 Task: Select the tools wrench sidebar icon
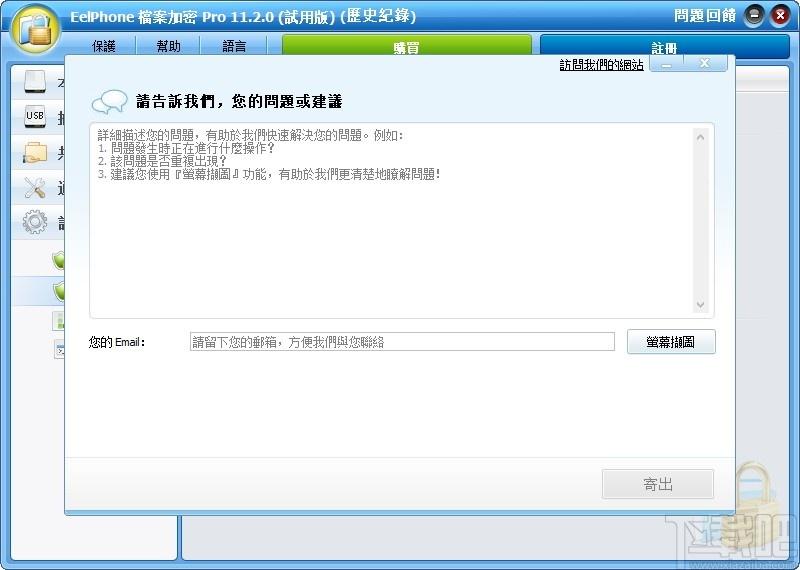(x=35, y=188)
